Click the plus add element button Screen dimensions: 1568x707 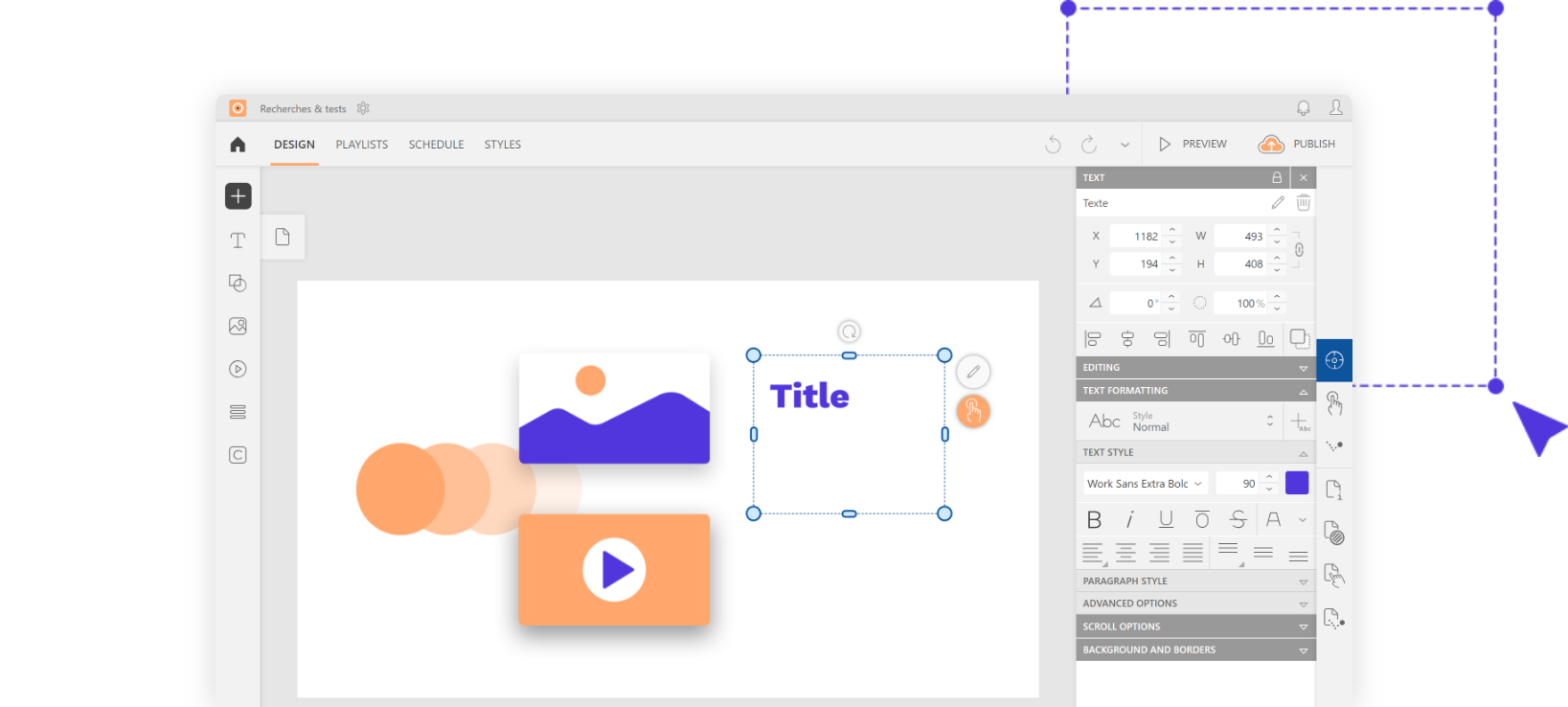point(238,196)
